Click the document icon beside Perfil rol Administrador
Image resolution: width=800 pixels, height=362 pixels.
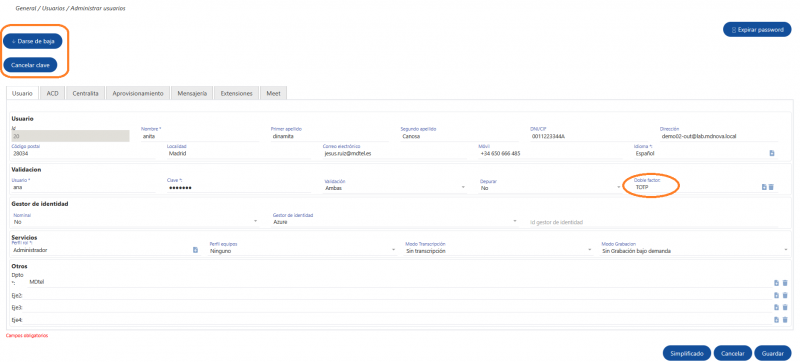tap(195, 250)
